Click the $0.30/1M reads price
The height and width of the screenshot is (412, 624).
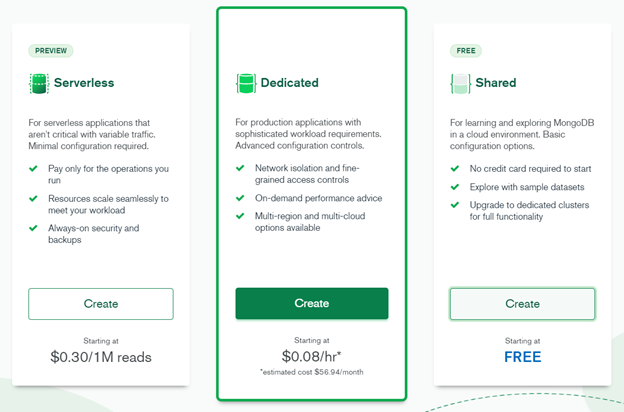point(100,357)
